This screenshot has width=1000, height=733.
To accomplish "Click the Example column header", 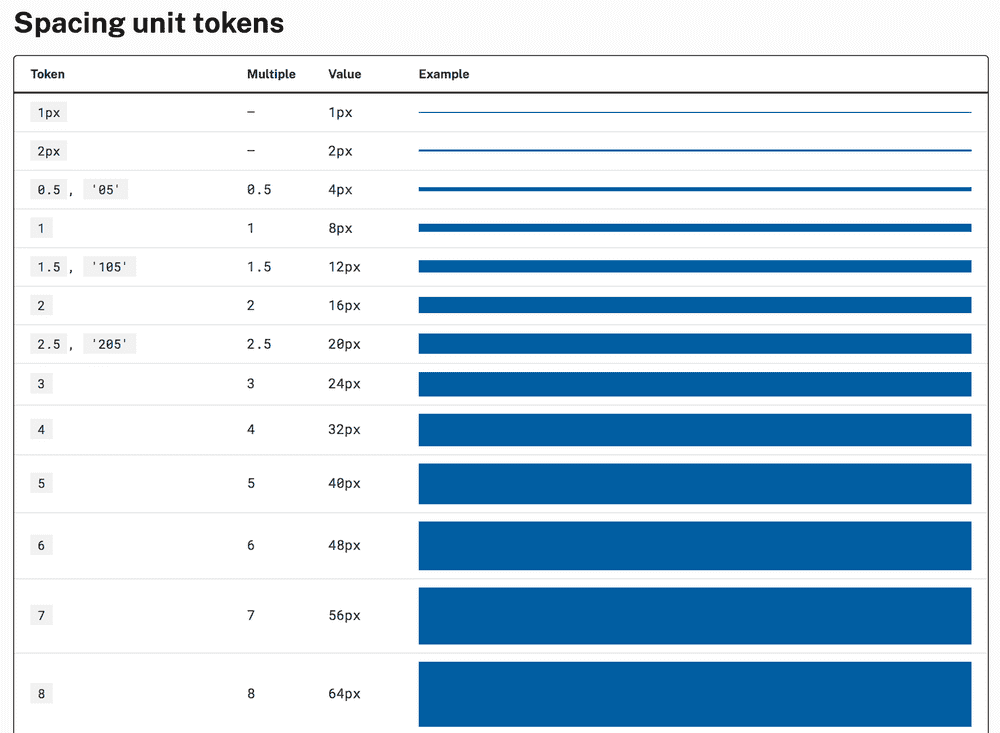I will point(444,74).
